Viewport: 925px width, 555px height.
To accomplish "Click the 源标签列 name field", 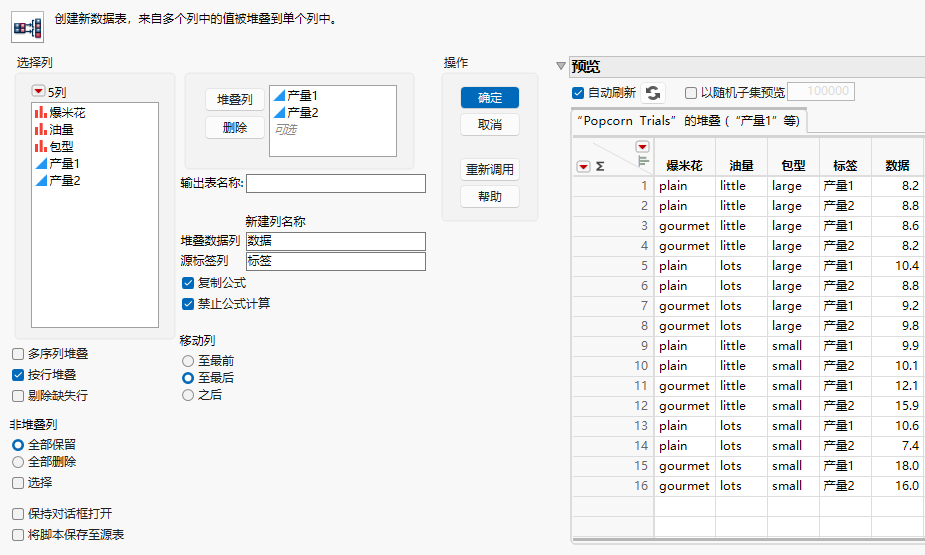I will tap(336, 261).
